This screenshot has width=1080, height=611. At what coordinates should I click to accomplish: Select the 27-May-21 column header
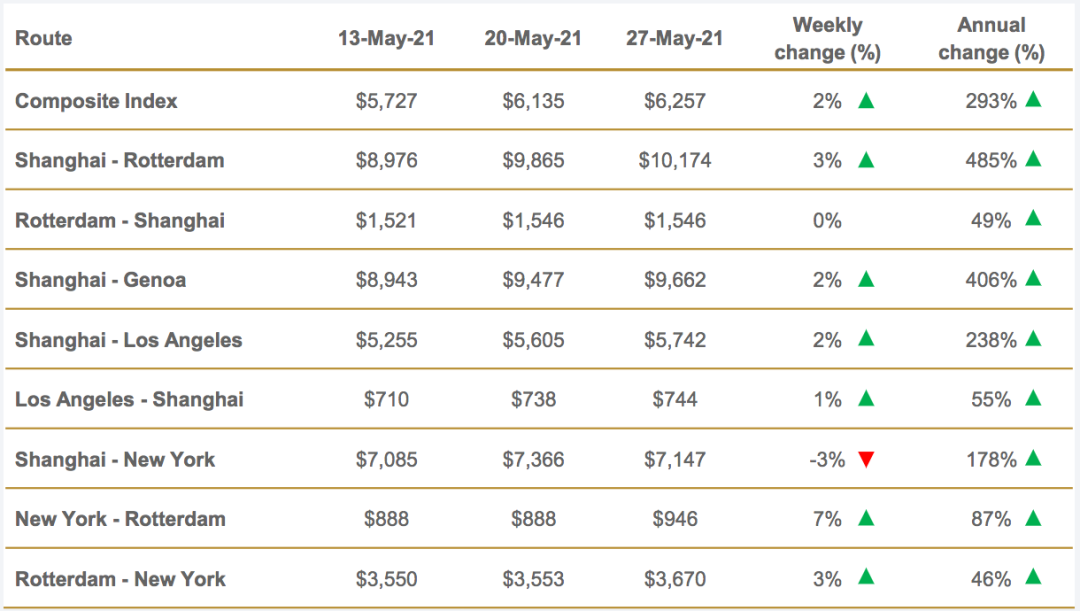[x=675, y=39]
